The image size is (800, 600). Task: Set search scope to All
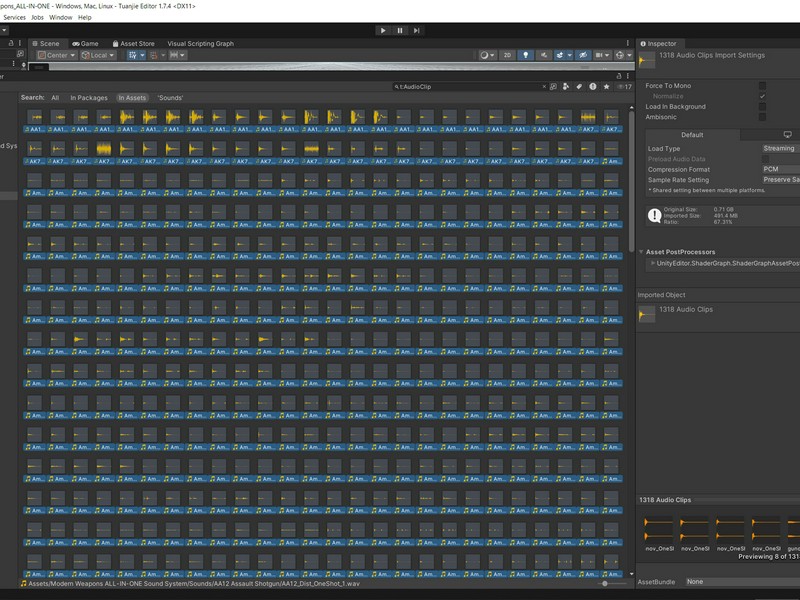pos(55,97)
